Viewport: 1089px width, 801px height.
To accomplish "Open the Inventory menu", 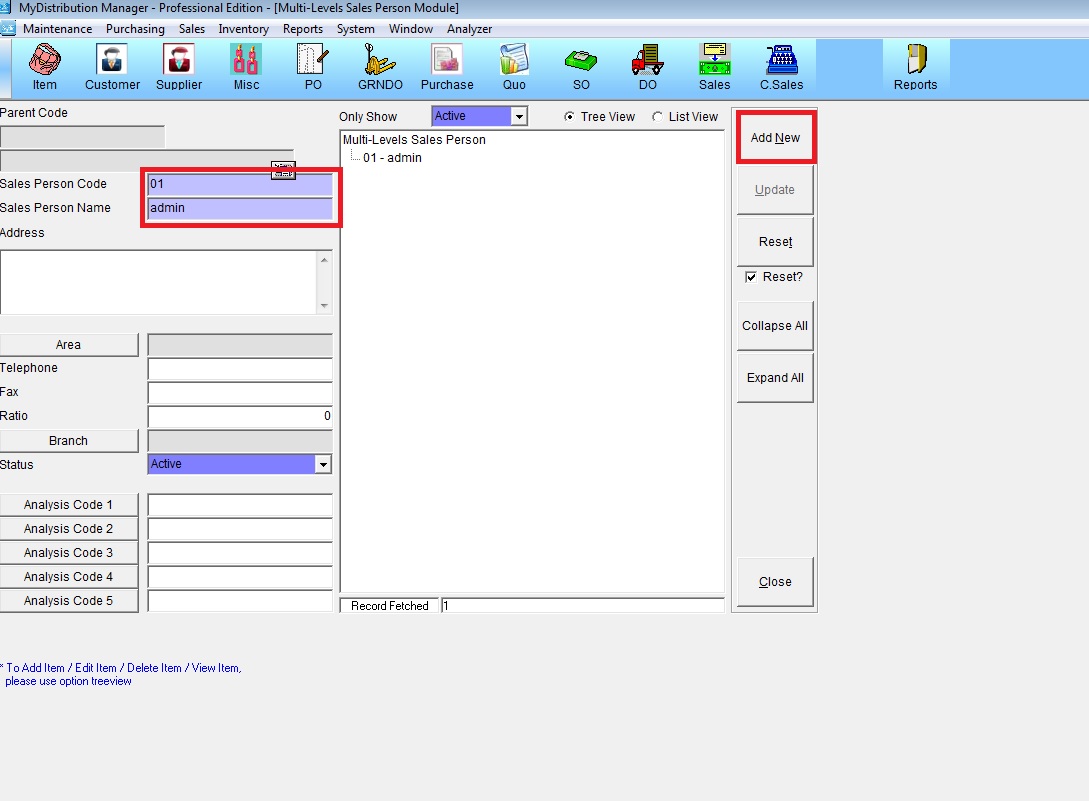I will [243, 29].
